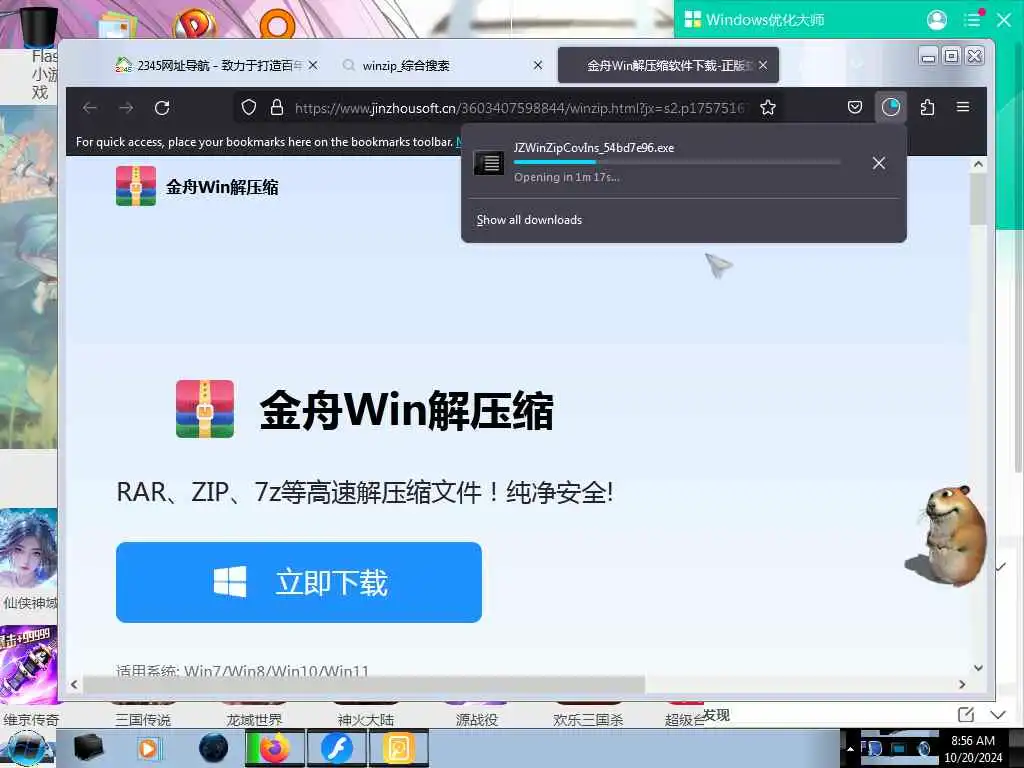Open the extensions puzzle icon
Viewport: 1024px width, 768px height.
pos(927,107)
